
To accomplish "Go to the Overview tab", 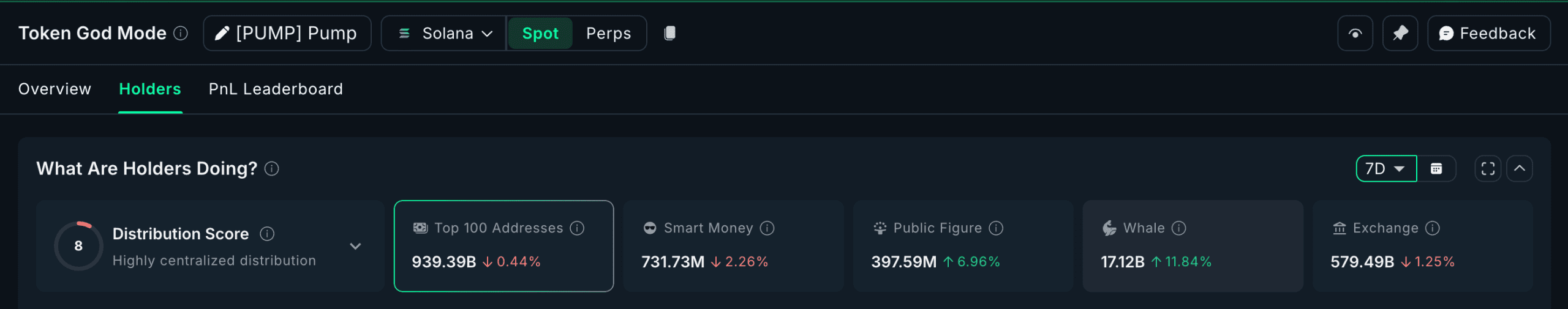I will pos(55,89).
